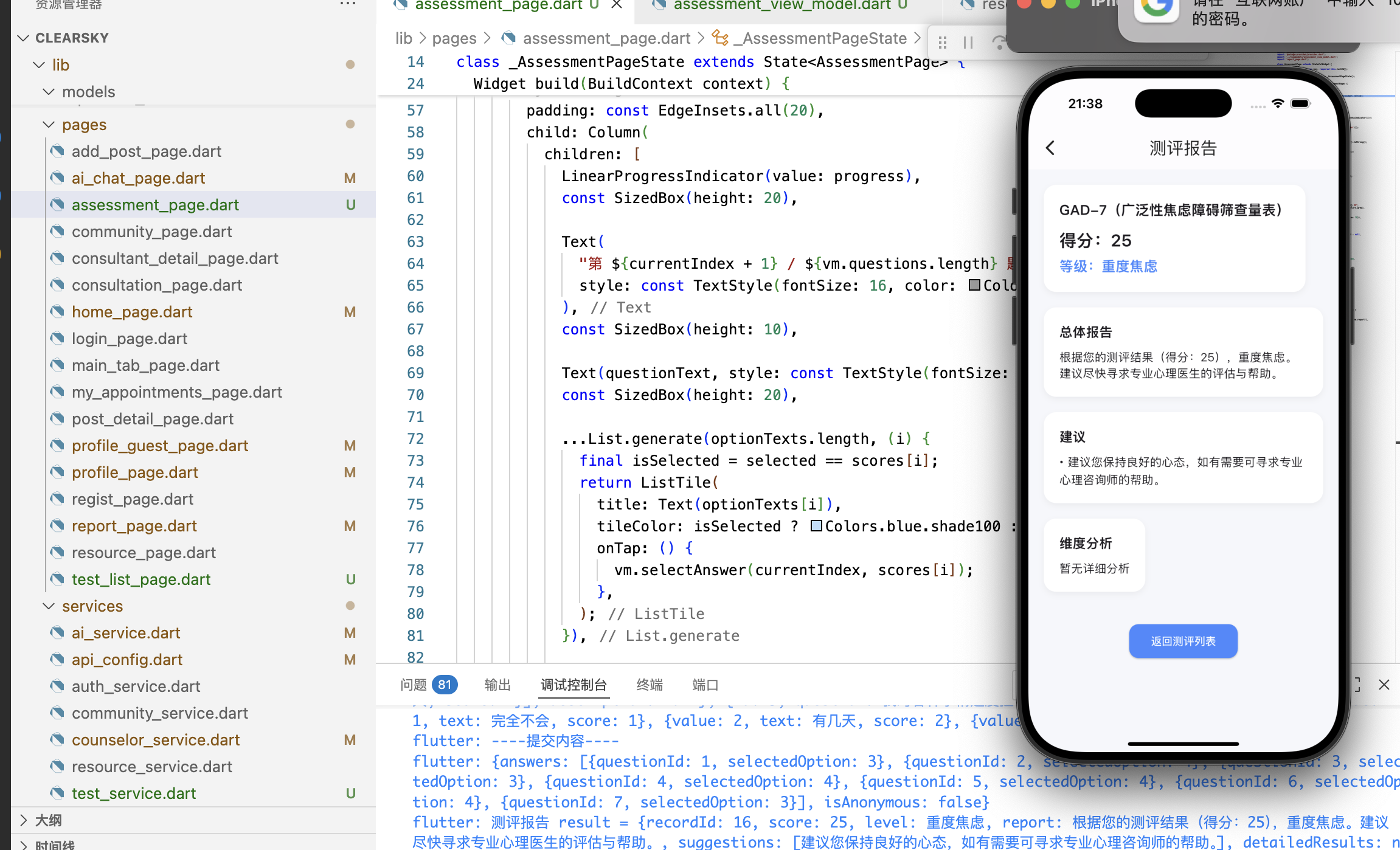Open report_page.dart in the explorer
This screenshot has width=1400, height=850.
(x=134, y=526)
